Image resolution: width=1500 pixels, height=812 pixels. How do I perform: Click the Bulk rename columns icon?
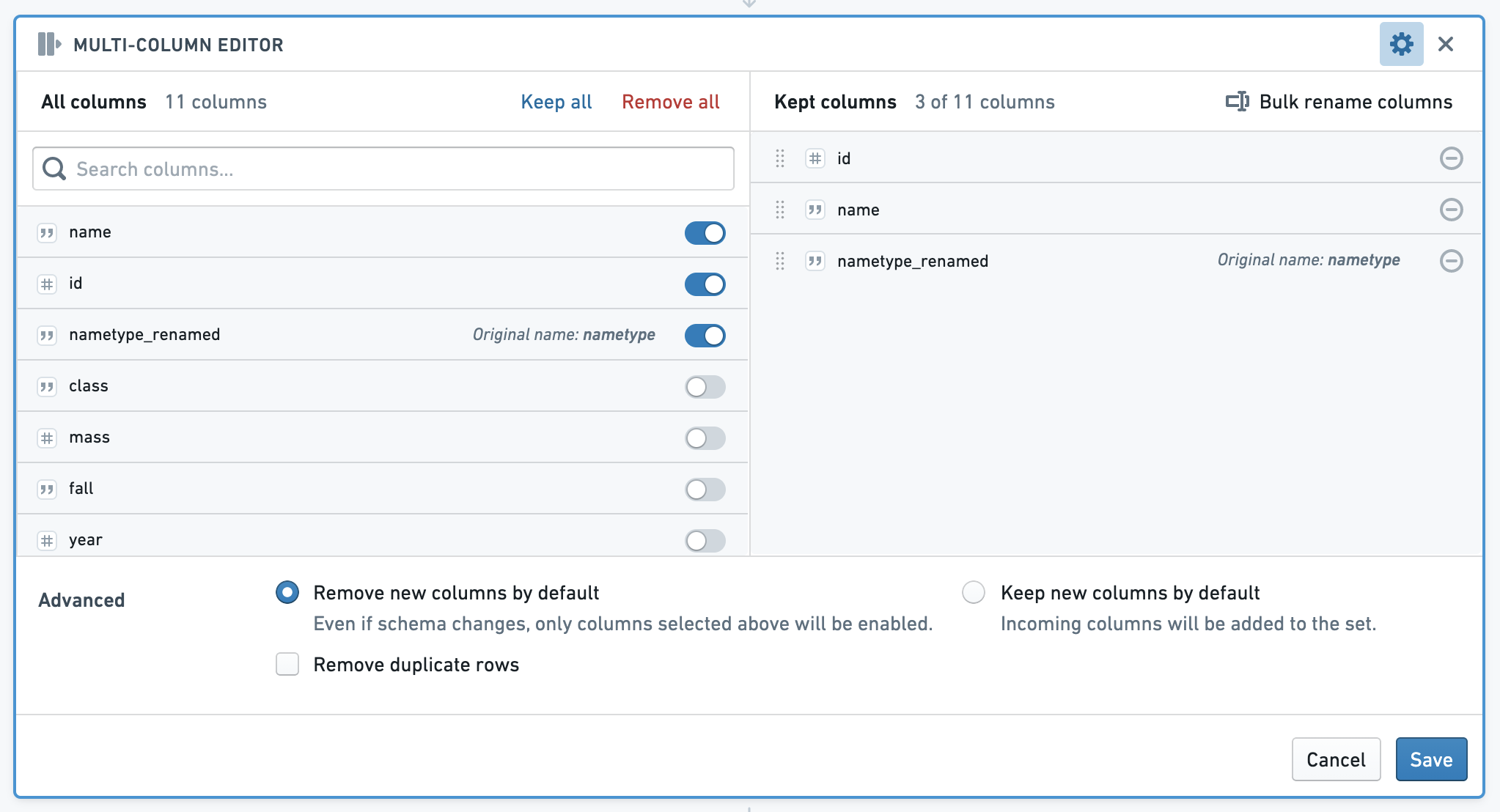point(1238,101)
